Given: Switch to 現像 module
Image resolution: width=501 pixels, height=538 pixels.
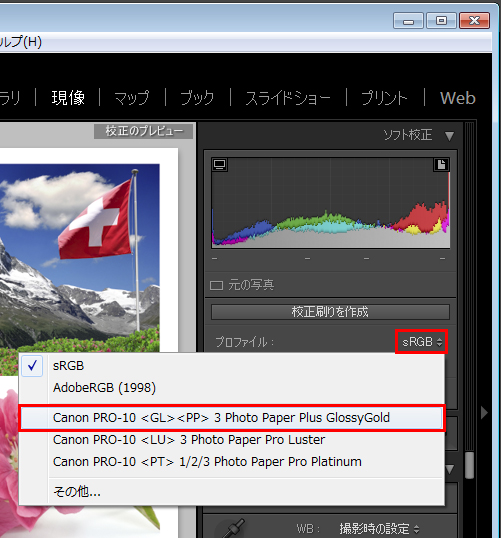Looking at the screenshot, I should 68,98.
